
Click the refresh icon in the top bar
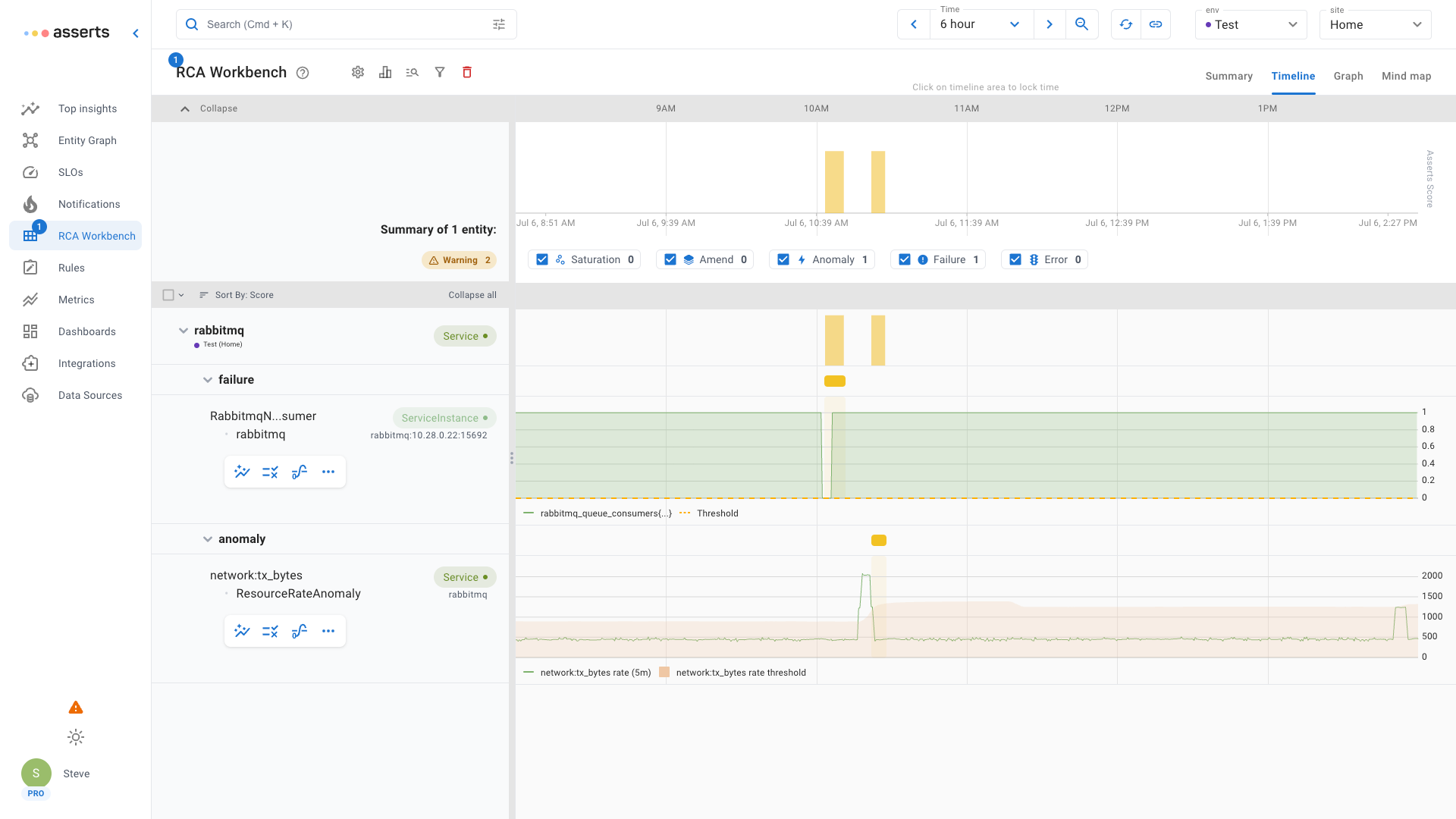[1126, 24]
